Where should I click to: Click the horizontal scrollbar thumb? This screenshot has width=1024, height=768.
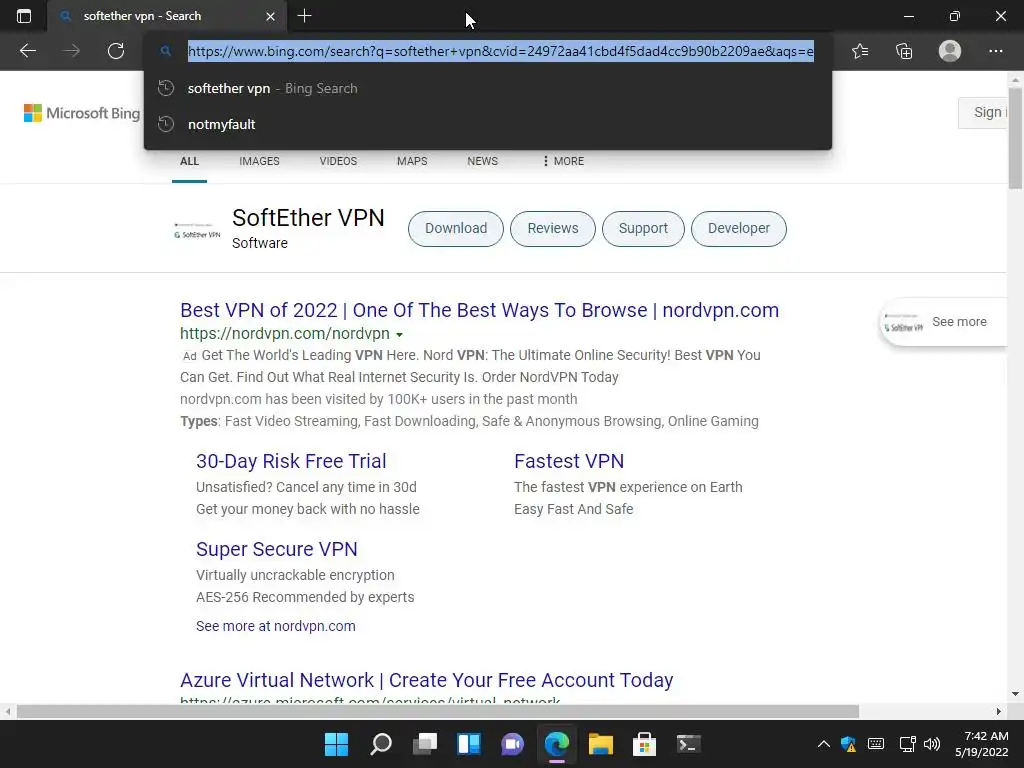pos(438,711)
